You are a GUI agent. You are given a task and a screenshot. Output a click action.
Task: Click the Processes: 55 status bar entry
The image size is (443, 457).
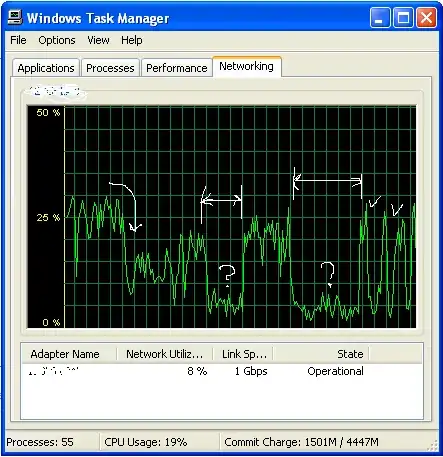point(40,442)
